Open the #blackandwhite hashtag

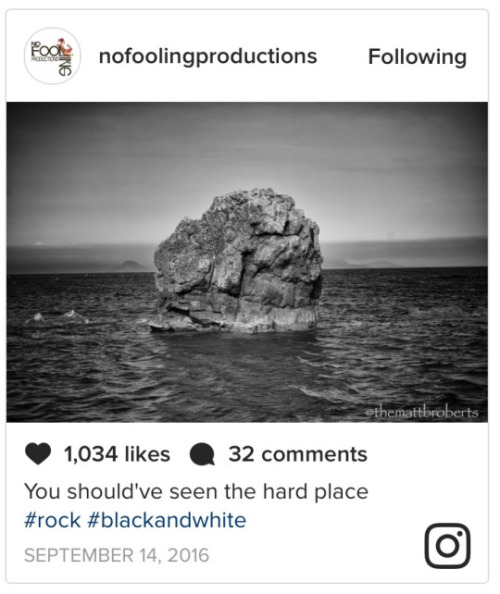tap(167, 520)
